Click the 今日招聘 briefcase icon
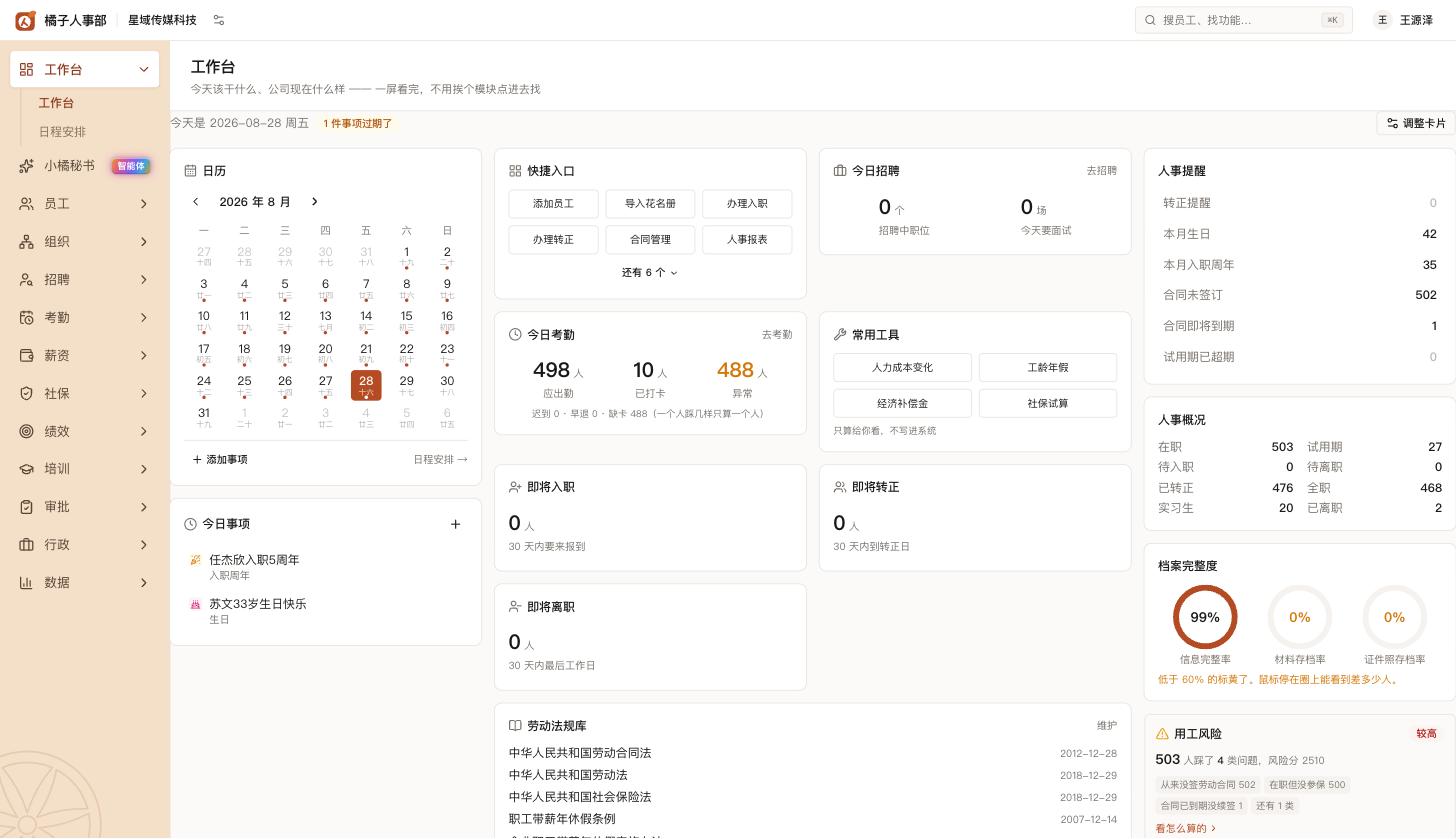 click(840, 171)
